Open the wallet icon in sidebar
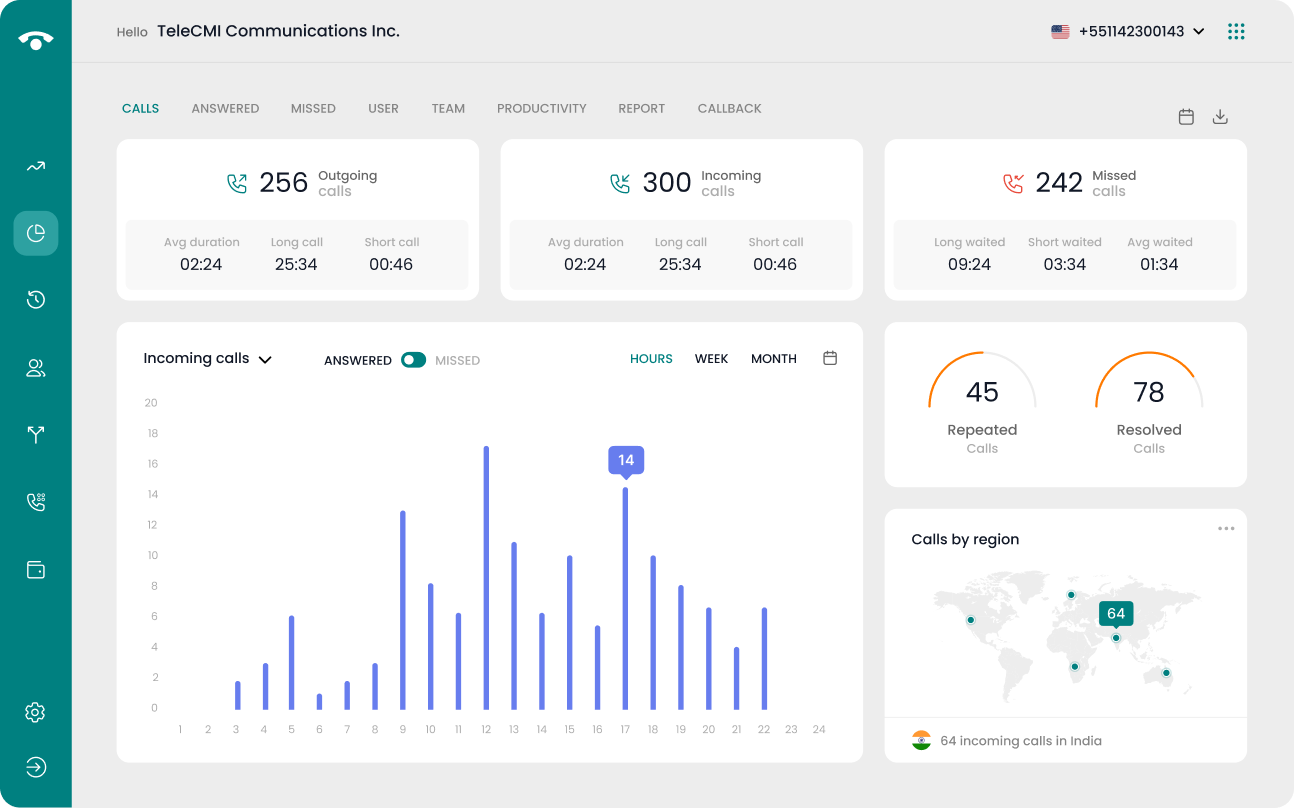The height and width of the screenshot is (808, 1294). point(36,570)
